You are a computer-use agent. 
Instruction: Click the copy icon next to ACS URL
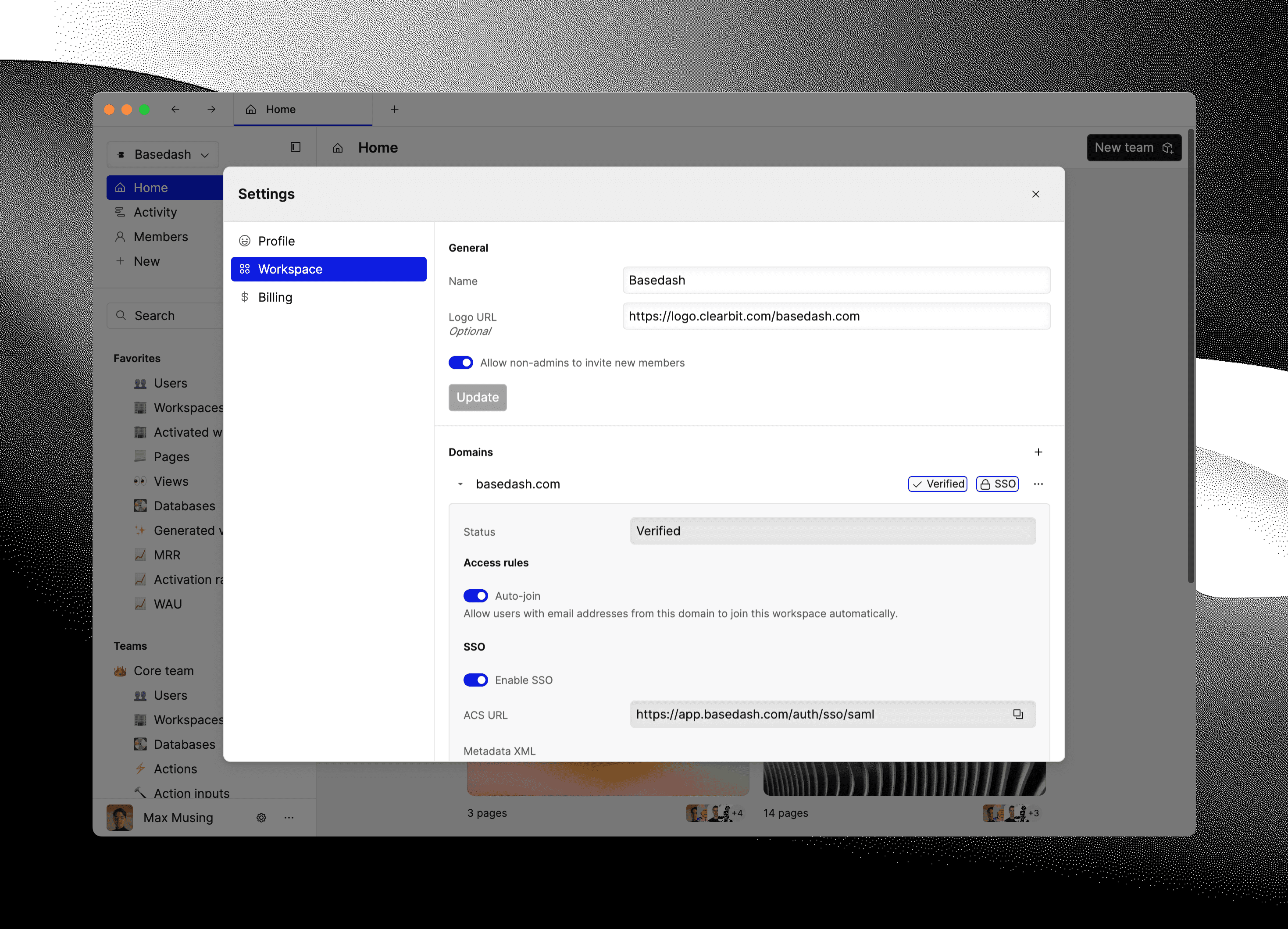tap(1018, 714)
